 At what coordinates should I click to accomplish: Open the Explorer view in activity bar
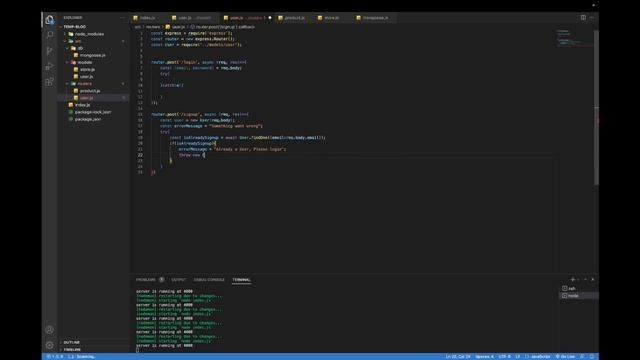coord(49,19)
